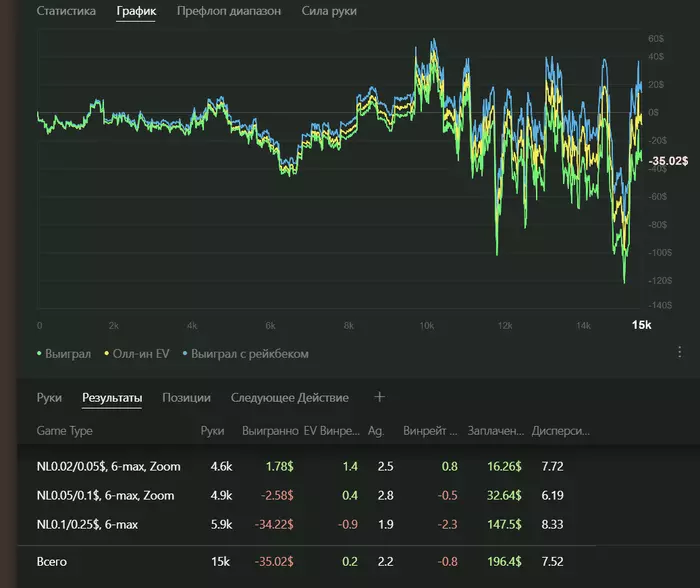The height and width of the screenshot is (588, 700).
Task: Toggle the blue Выиграл с рейкбеком series
Action: pos(246,353)
